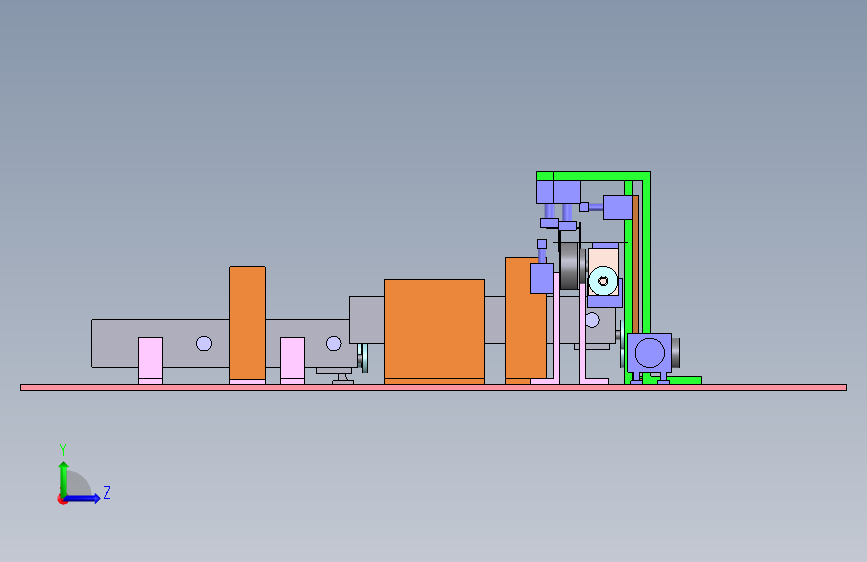The image size is (867, 562).
Task: Select the long pink base plate
Action: coord(434,388)
